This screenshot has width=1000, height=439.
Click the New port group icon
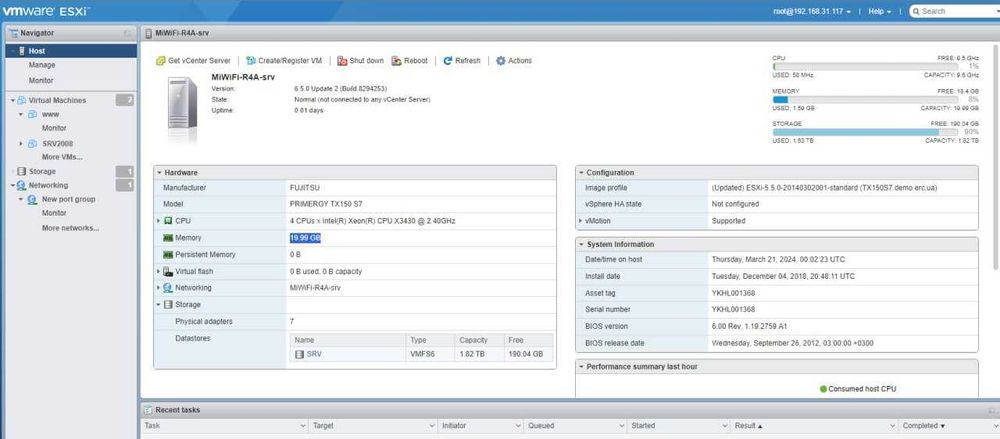point(33,199)
